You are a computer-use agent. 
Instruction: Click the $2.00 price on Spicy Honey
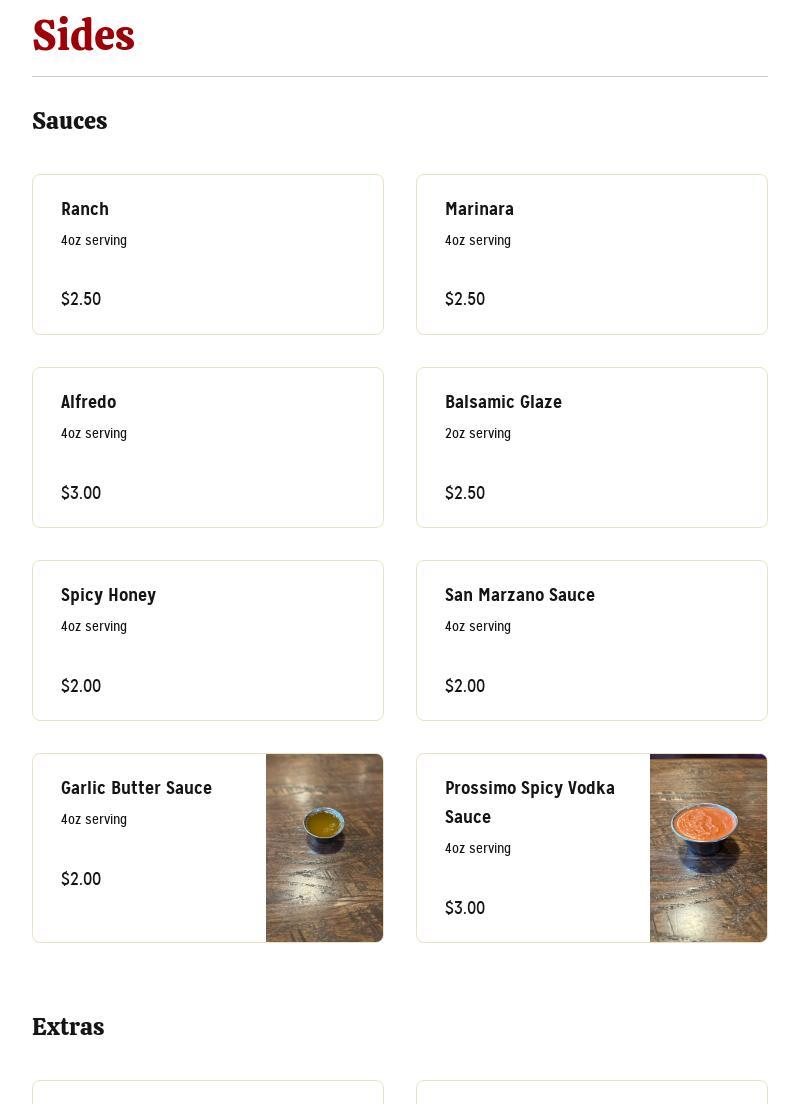[x=81, y=686]
